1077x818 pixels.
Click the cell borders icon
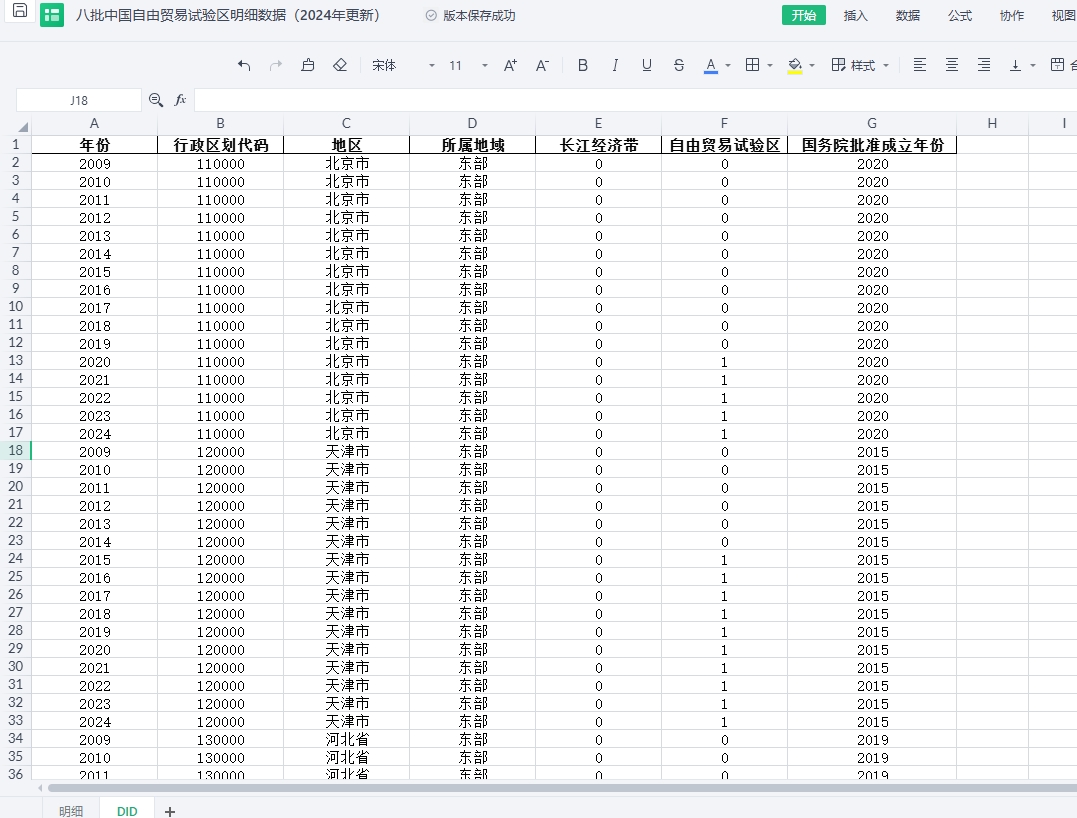753,65
